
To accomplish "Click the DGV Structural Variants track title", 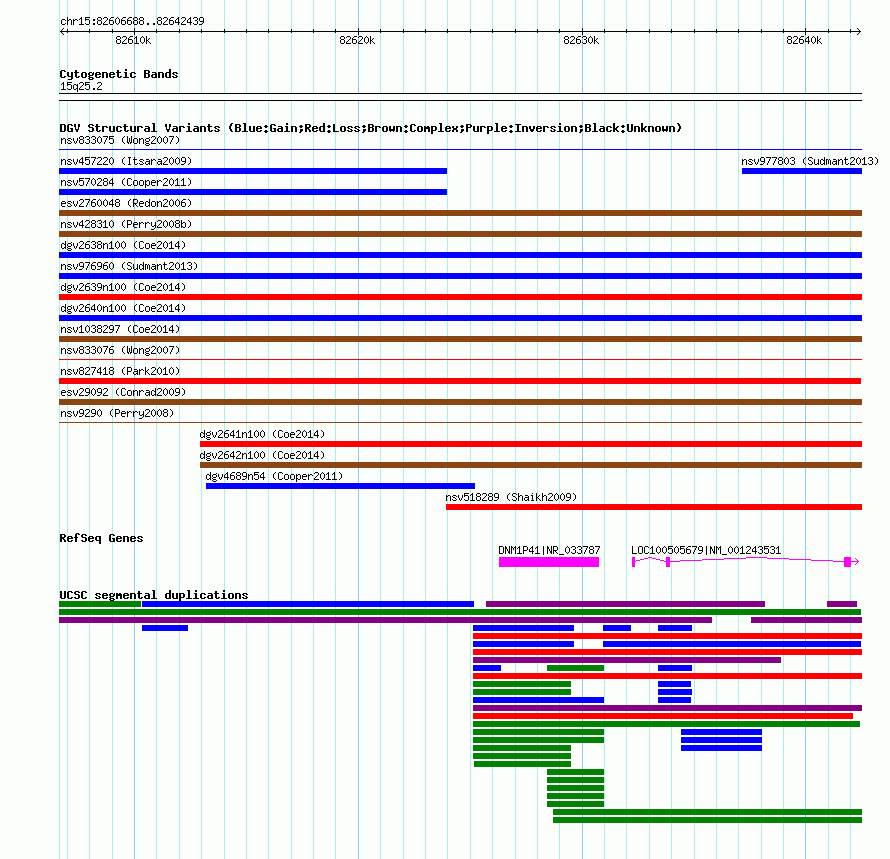I will tap(371, 128).
